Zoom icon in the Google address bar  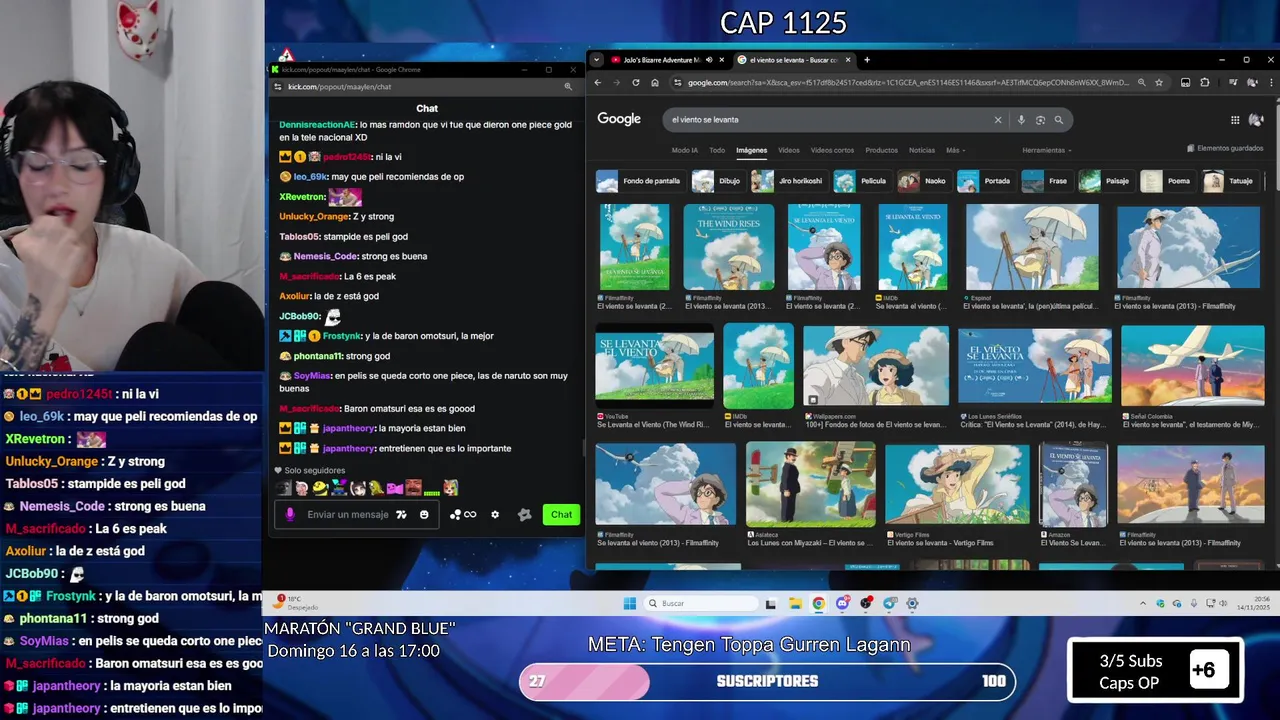1141,83
